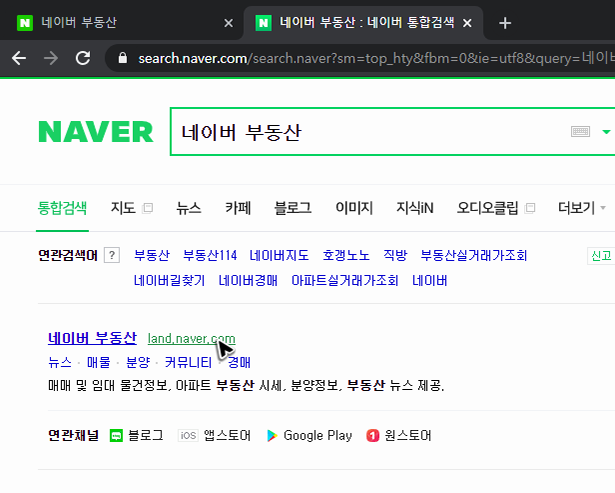Image resolution: width=615 pixels, height=493 pixels.
Task: Click related search 부동산114
Action: click(210, 255)
